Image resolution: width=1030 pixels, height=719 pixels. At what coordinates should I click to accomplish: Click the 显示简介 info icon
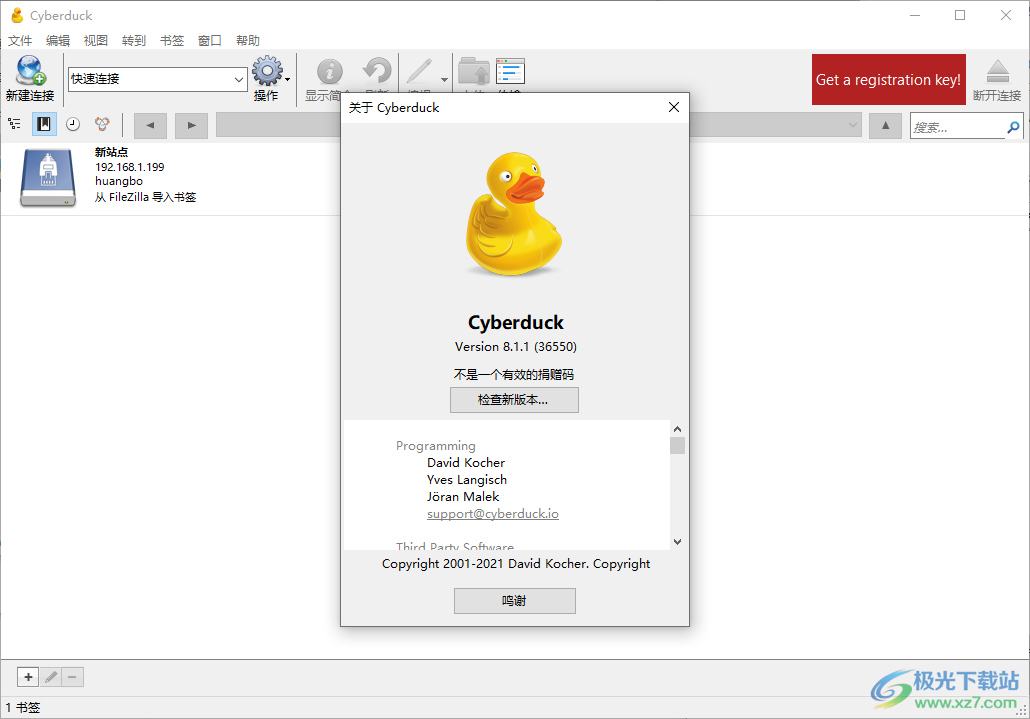329,73
